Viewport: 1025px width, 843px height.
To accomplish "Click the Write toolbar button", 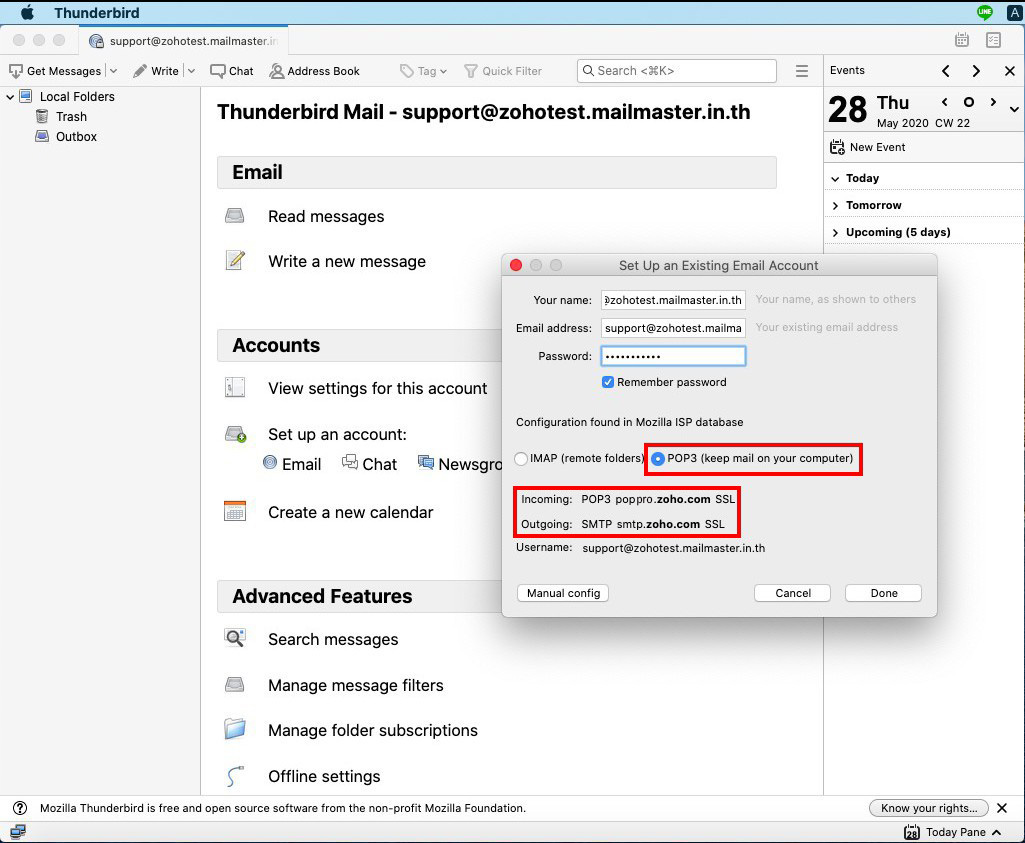I will tap(156, 71).
